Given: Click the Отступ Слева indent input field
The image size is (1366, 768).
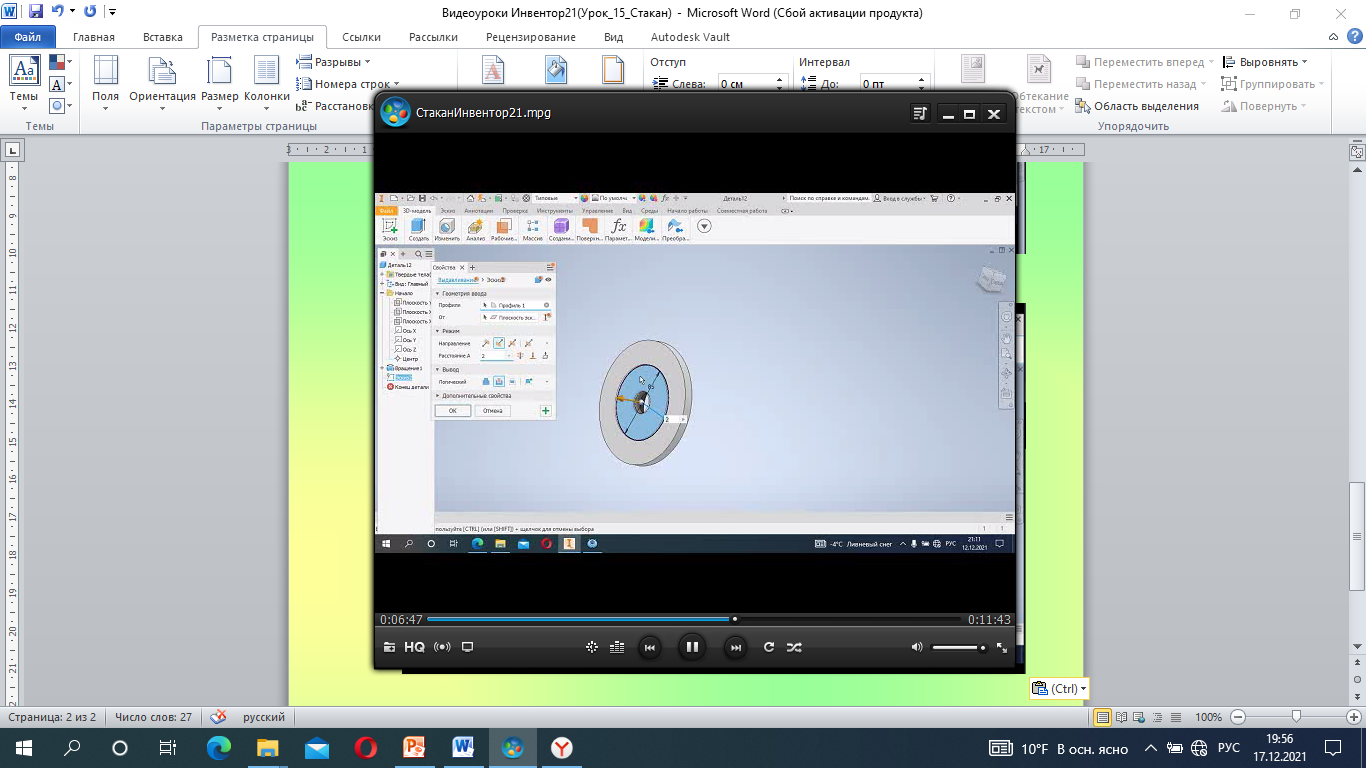Looking at the screenshot, I should [747, 85].
